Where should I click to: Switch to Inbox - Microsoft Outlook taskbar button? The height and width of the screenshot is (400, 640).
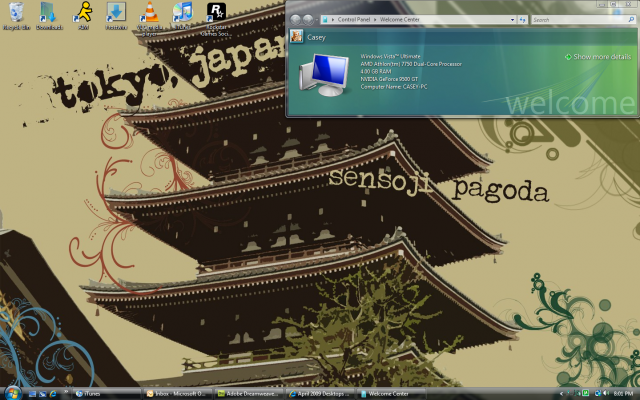pos(178,394)
